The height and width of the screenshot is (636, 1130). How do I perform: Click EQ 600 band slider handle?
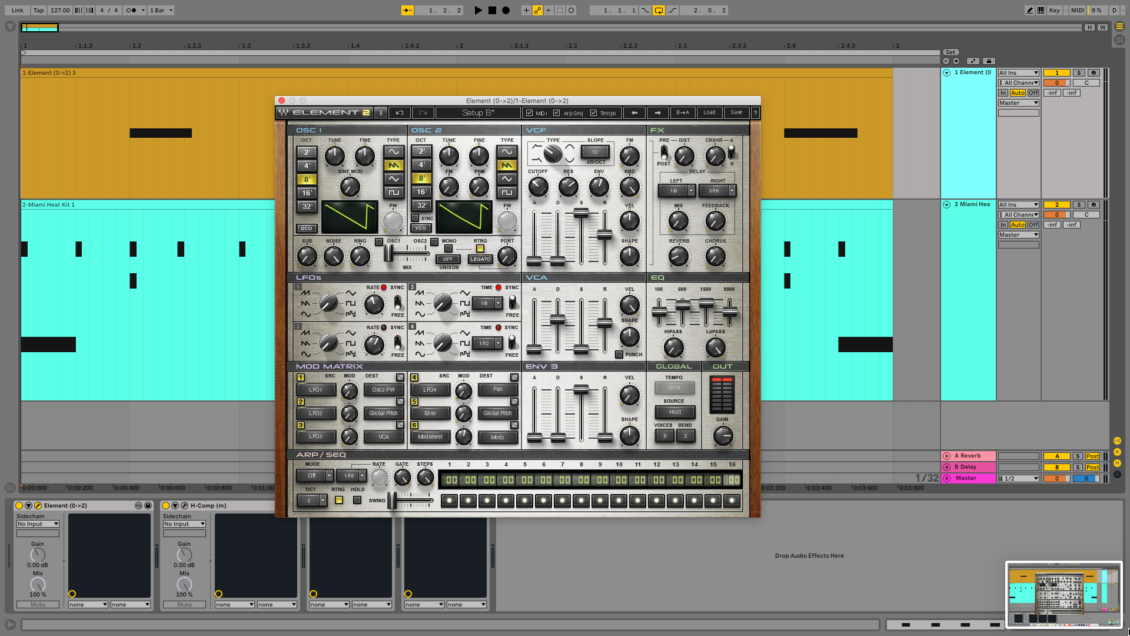click(682, 305)
